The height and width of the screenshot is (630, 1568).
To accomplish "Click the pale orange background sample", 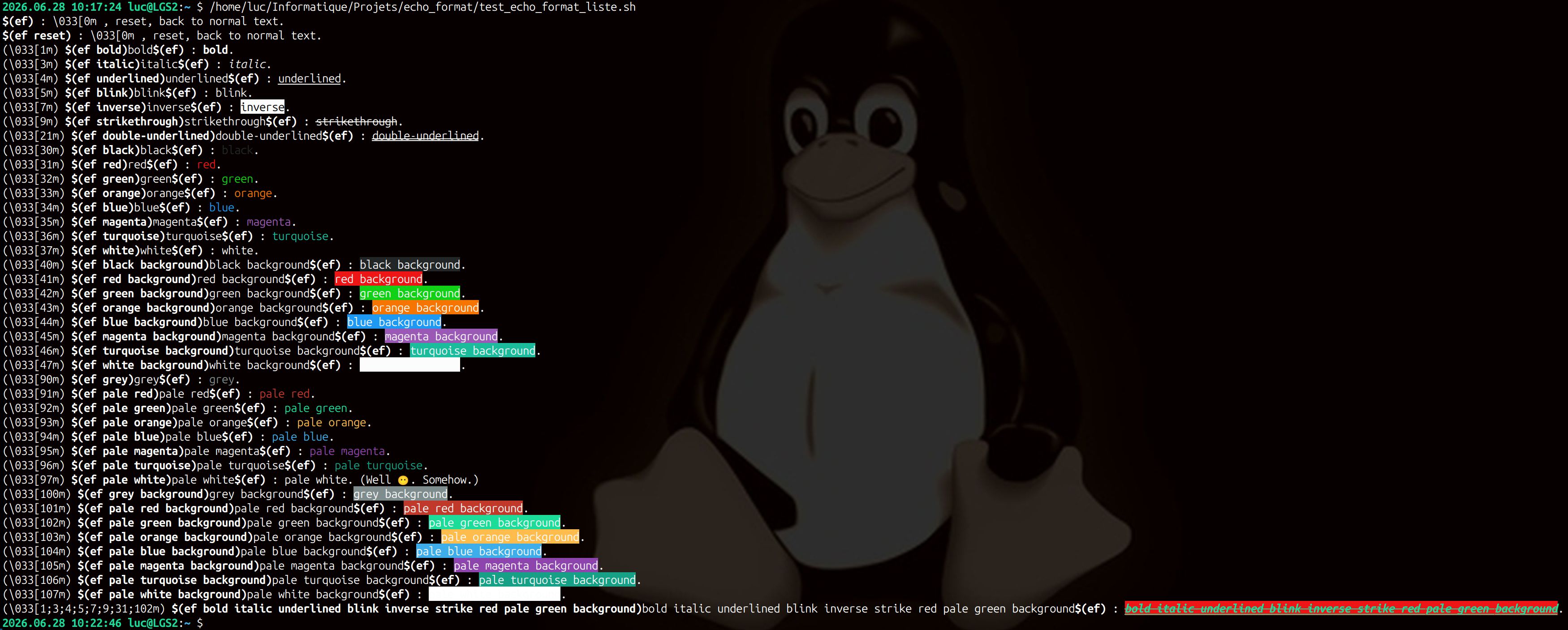I will coord(510,537).
